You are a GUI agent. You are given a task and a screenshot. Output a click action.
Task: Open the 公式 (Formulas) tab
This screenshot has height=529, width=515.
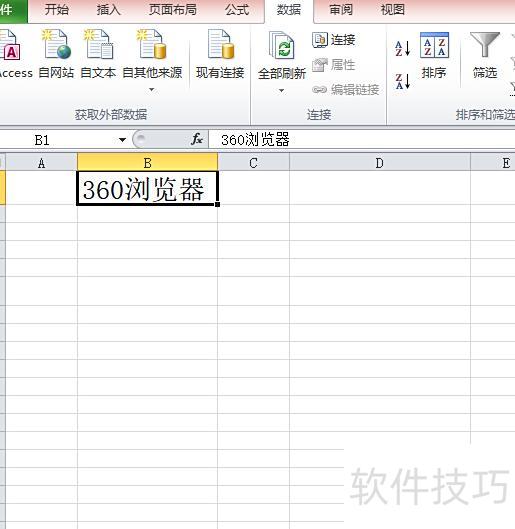coord(237,9)
